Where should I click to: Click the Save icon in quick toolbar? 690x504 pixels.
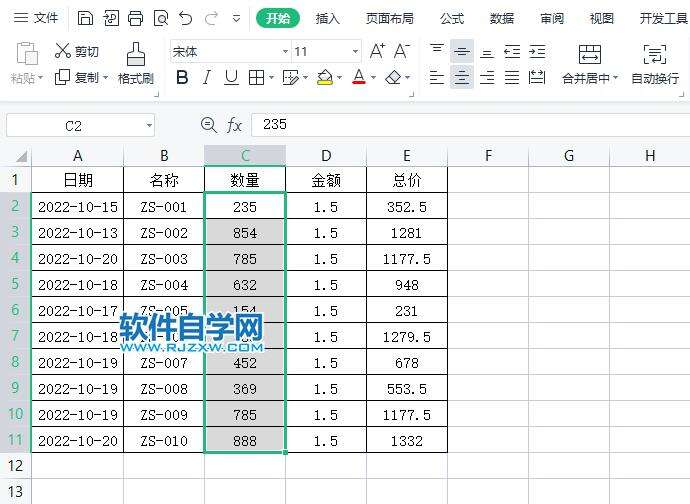tap(85, 18)
